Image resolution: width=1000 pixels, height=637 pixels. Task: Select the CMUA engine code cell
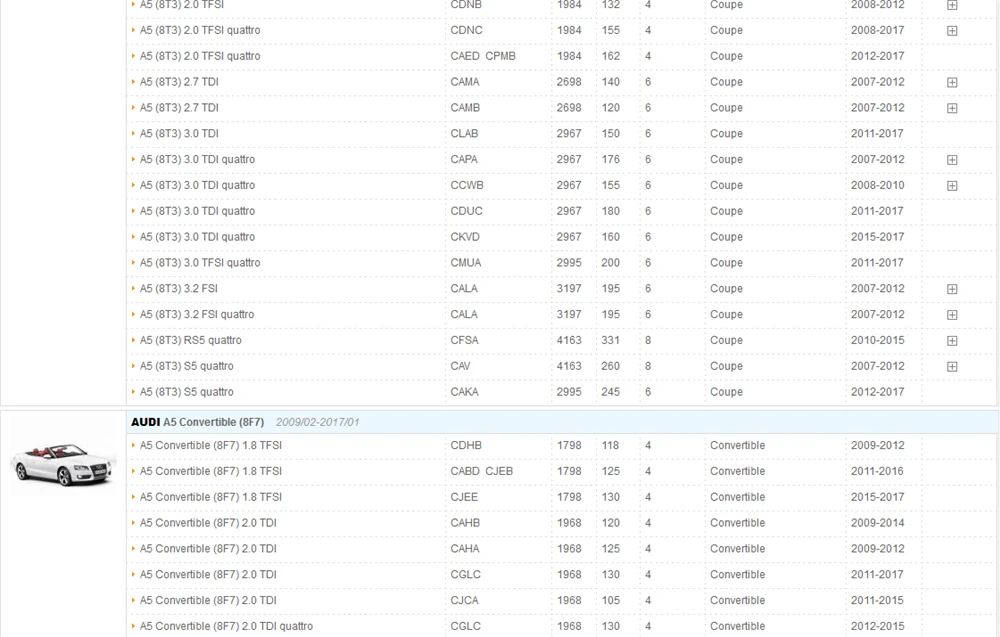pyautogui.click(x=466, y=263)
